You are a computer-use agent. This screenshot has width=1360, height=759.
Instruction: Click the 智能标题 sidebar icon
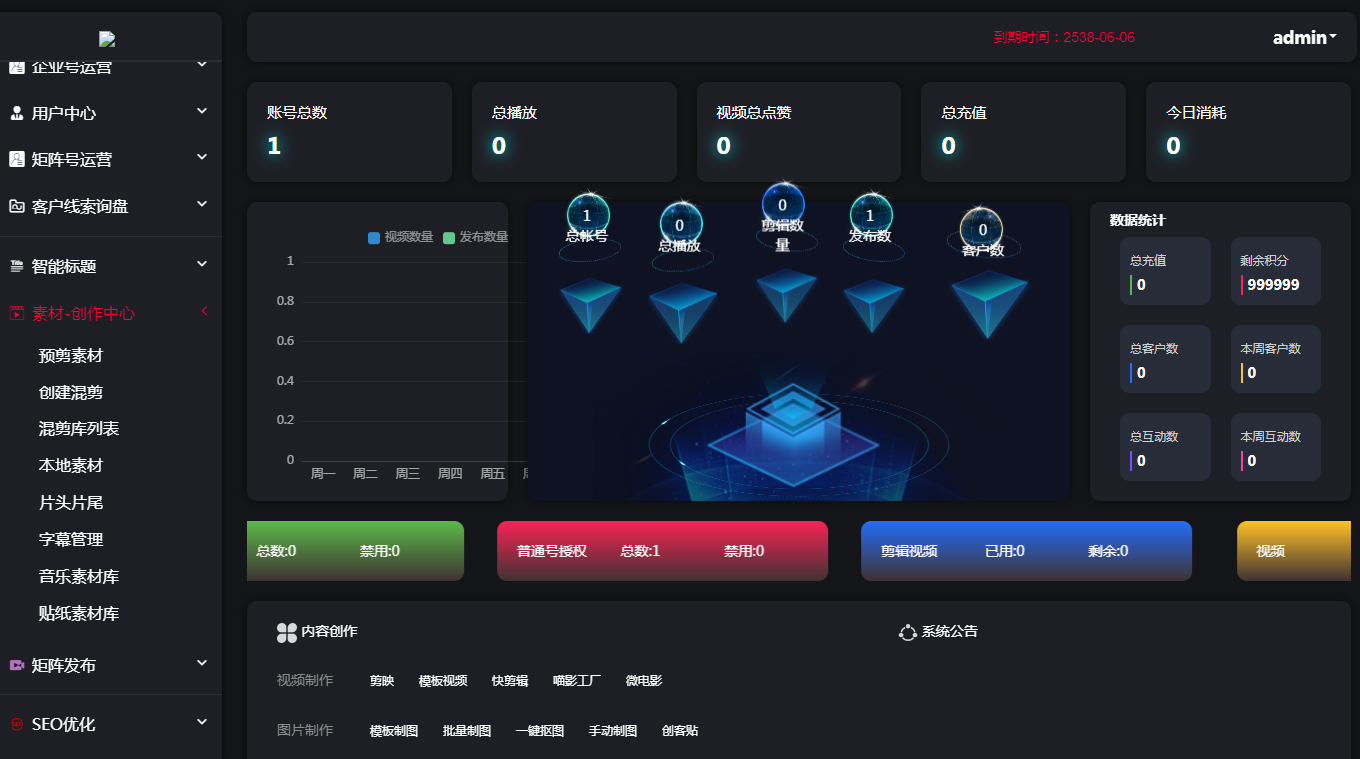[16, 266]
